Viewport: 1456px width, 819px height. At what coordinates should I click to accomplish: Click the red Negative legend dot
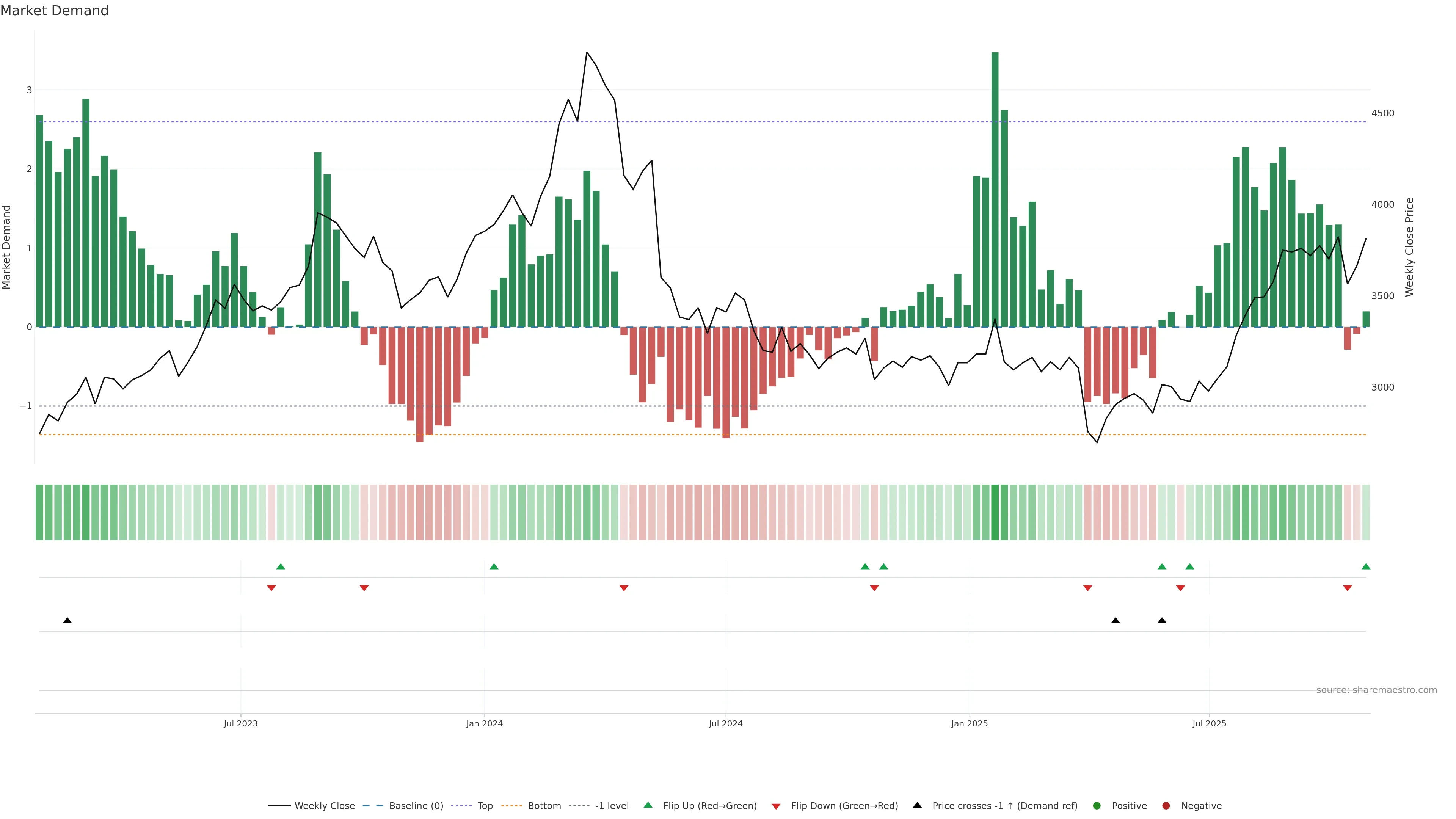(x=1166, y=806)
